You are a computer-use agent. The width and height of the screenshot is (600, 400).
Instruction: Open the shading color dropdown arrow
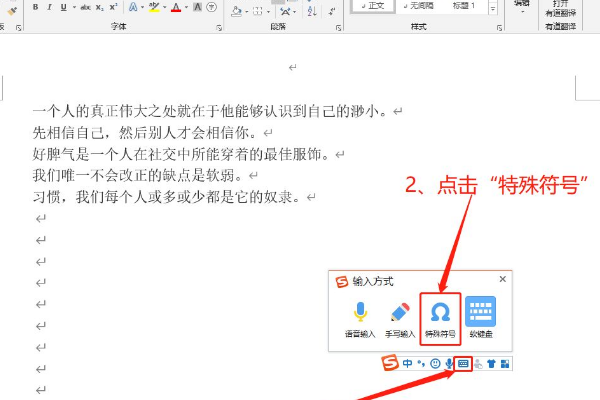(x=246, y=12)
